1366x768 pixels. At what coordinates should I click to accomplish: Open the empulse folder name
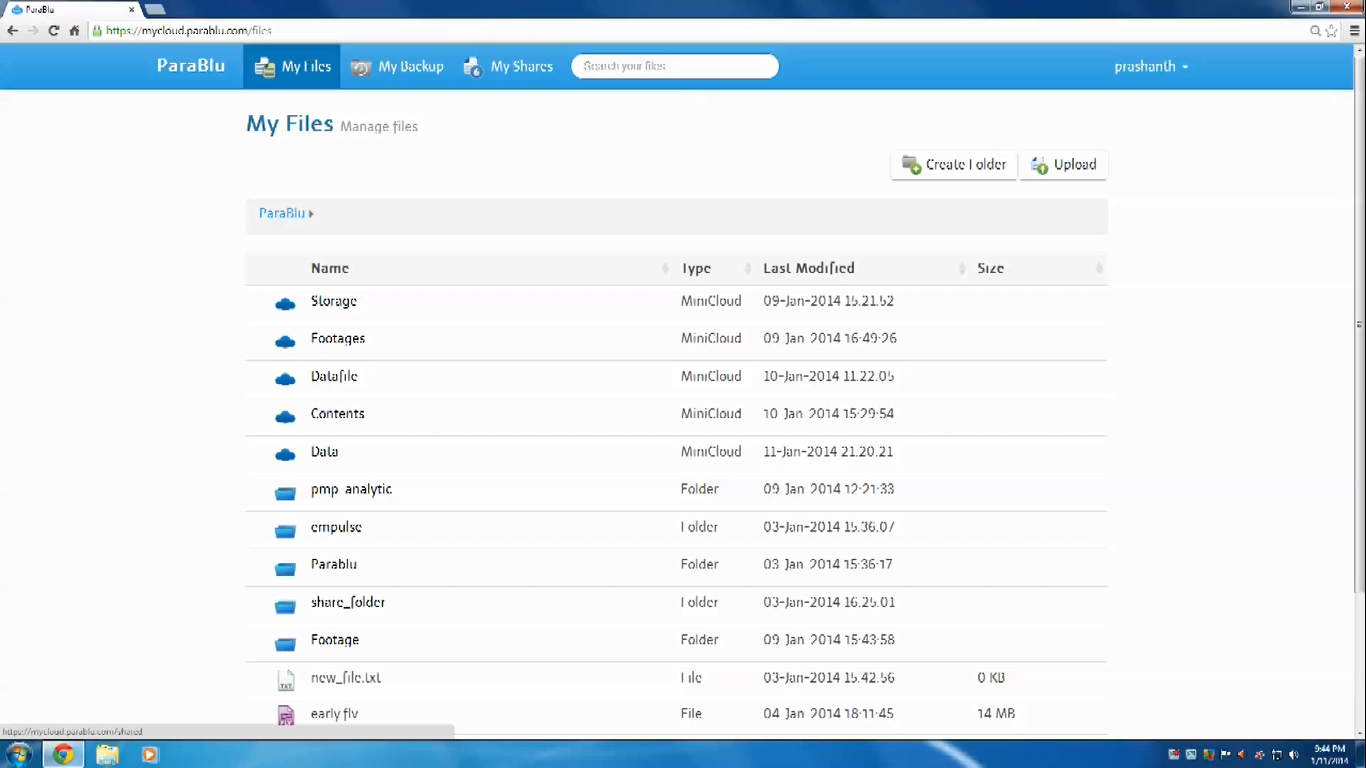click(336, 527)
